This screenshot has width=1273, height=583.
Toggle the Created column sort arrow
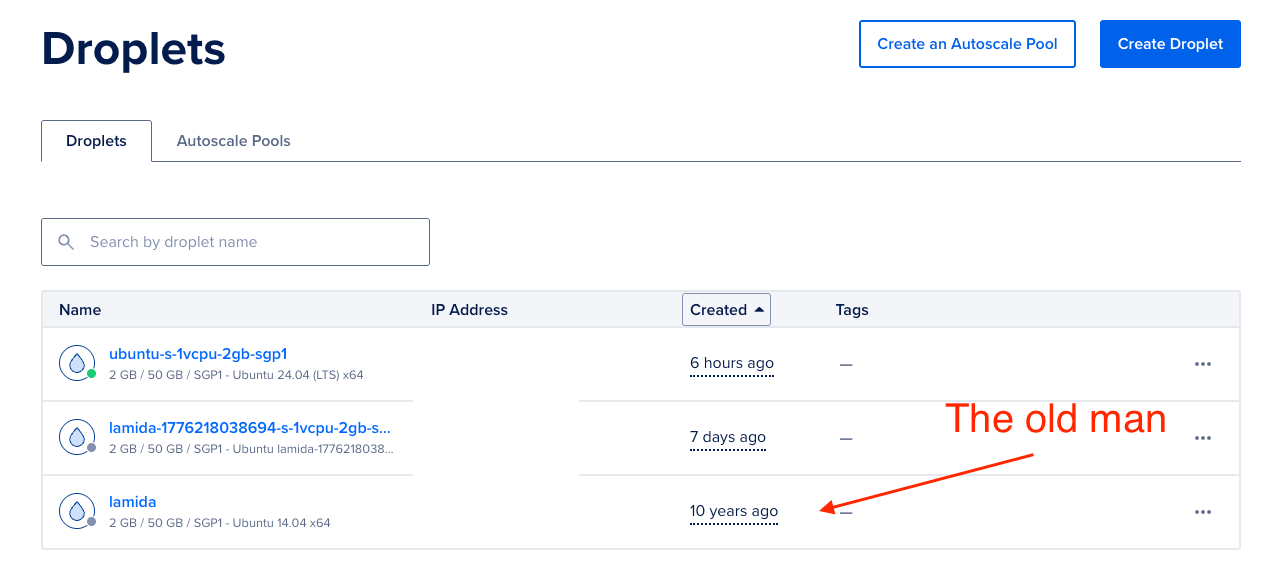760,310
